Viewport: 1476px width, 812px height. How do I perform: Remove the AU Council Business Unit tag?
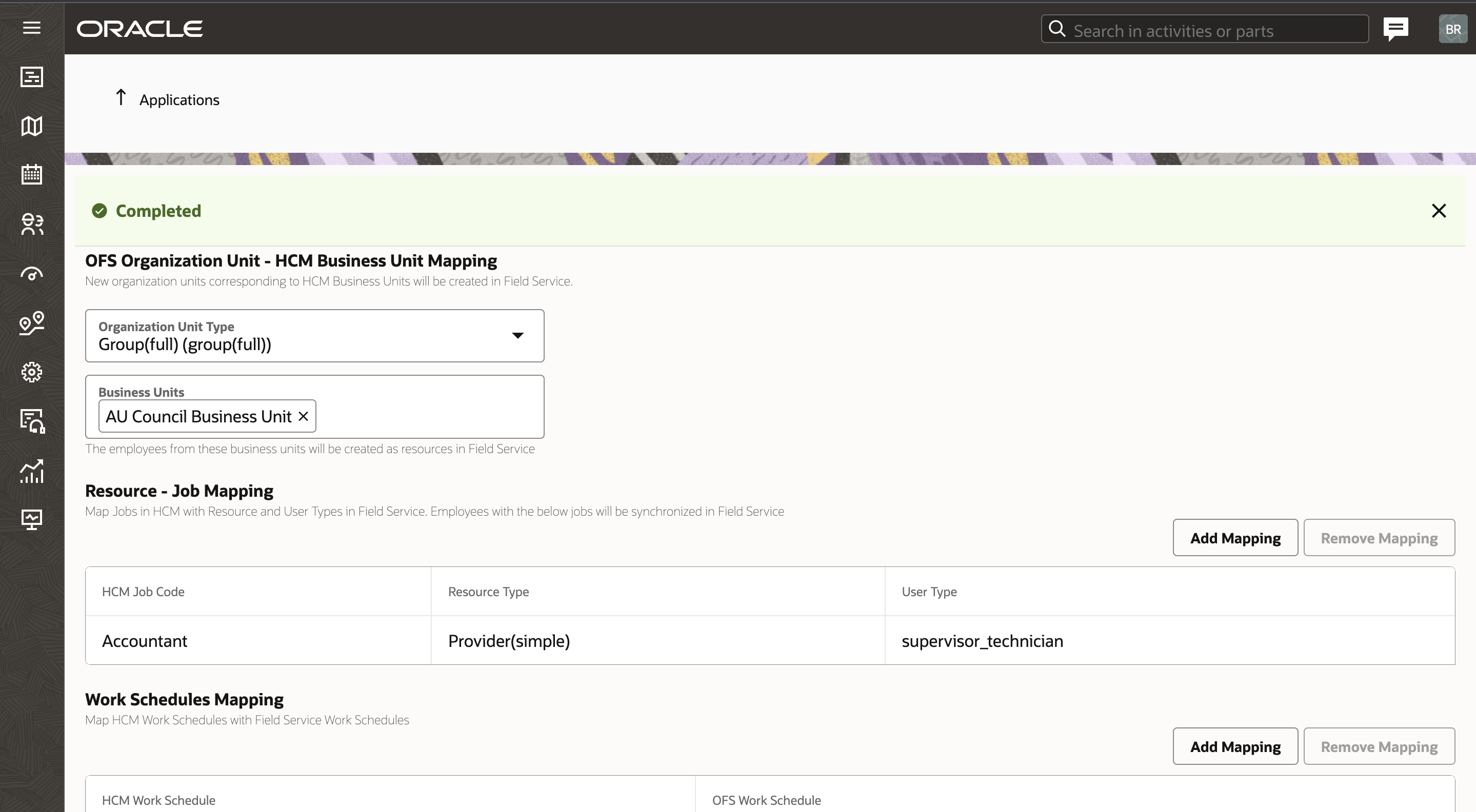(x=304, y=416)
